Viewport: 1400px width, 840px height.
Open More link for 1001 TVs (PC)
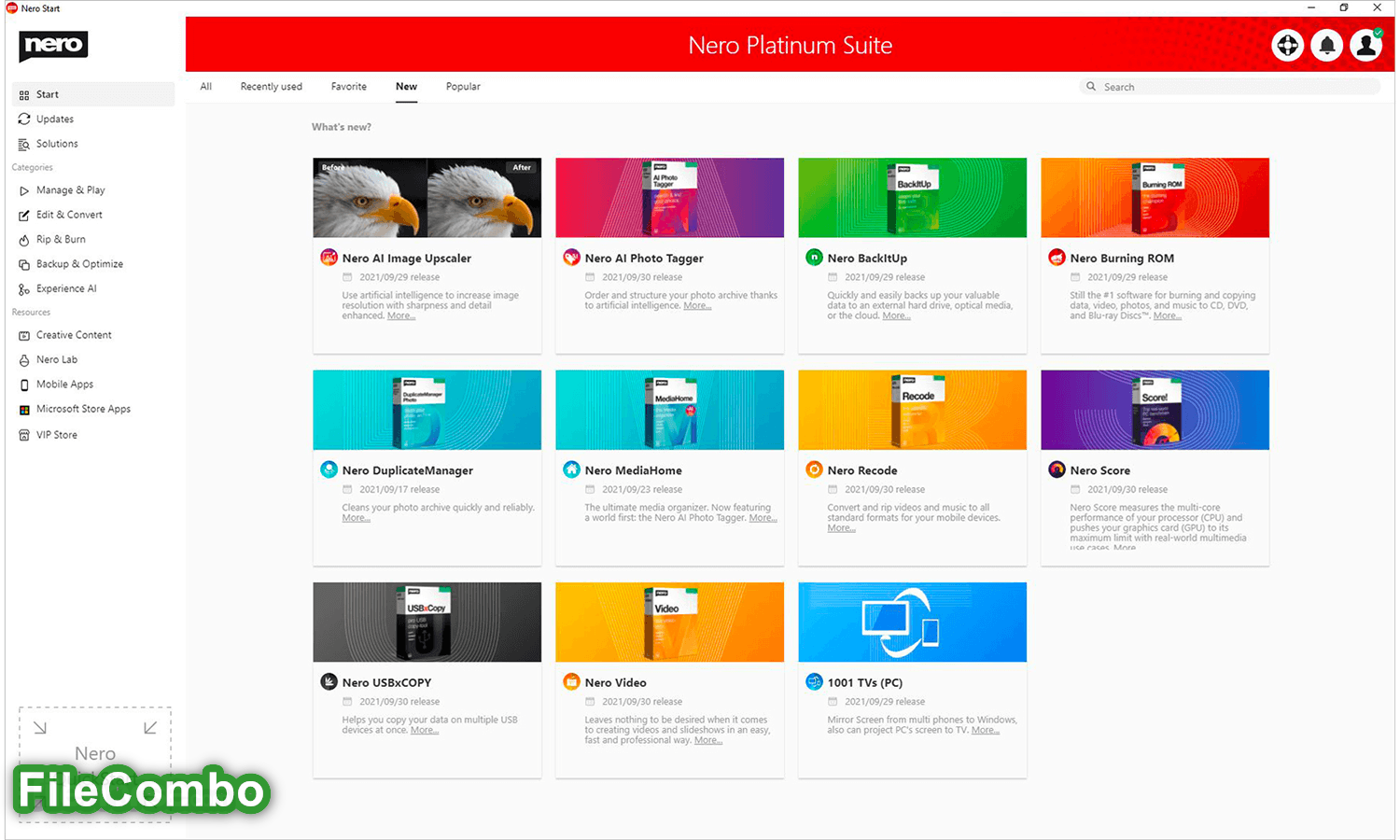[x=986, y=730]
